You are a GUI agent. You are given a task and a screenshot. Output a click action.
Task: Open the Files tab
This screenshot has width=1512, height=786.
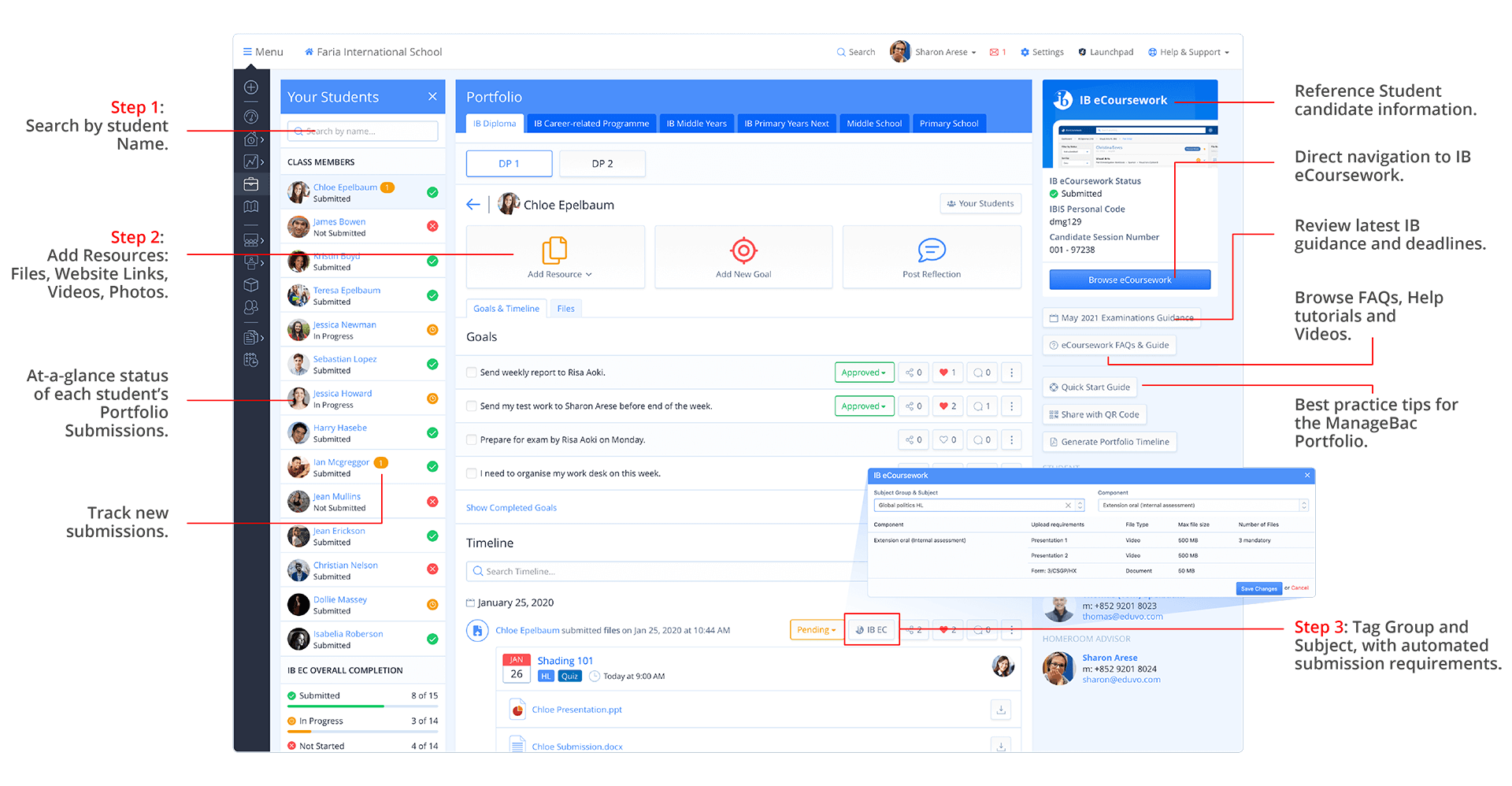(566, 309)
